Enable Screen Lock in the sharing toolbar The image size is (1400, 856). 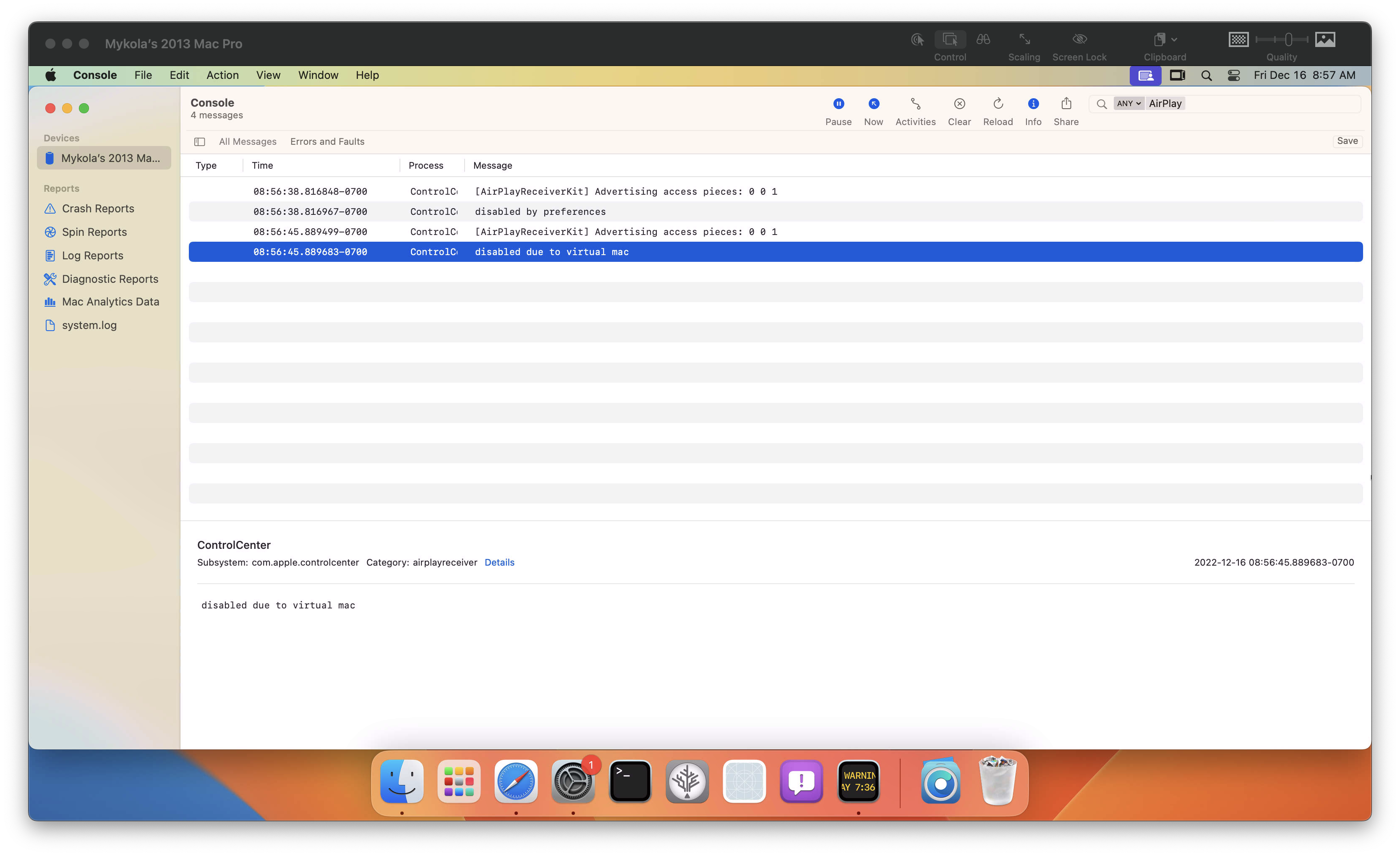tap(1079, 39)
